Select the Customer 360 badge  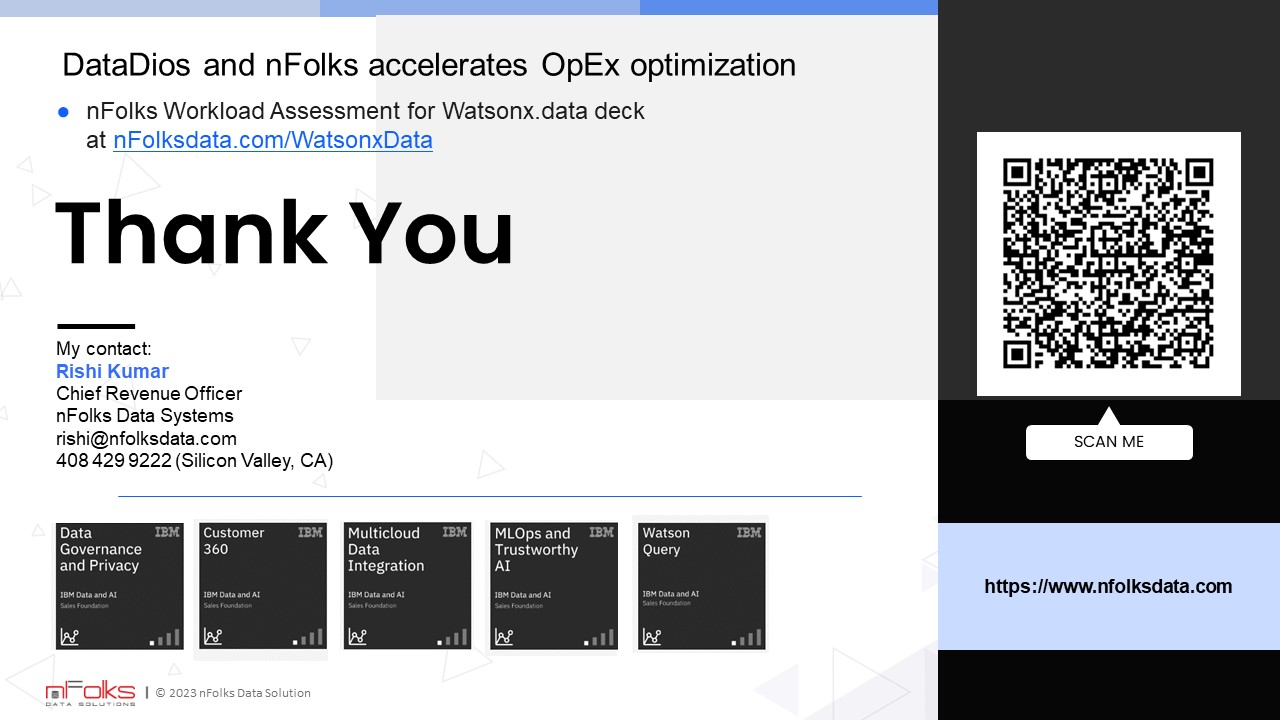[263, 586]
